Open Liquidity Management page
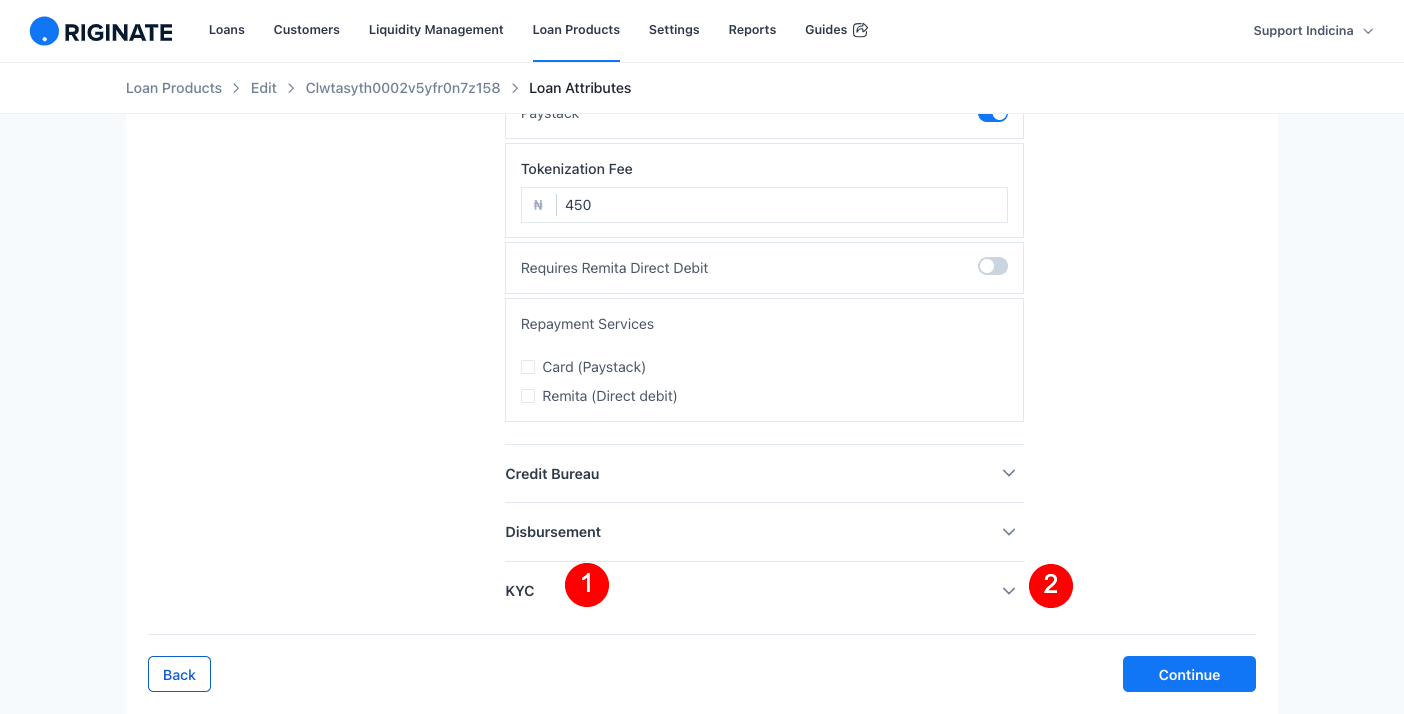Image resolution: width=1404 pixels, height=714 pixels. 436,30
